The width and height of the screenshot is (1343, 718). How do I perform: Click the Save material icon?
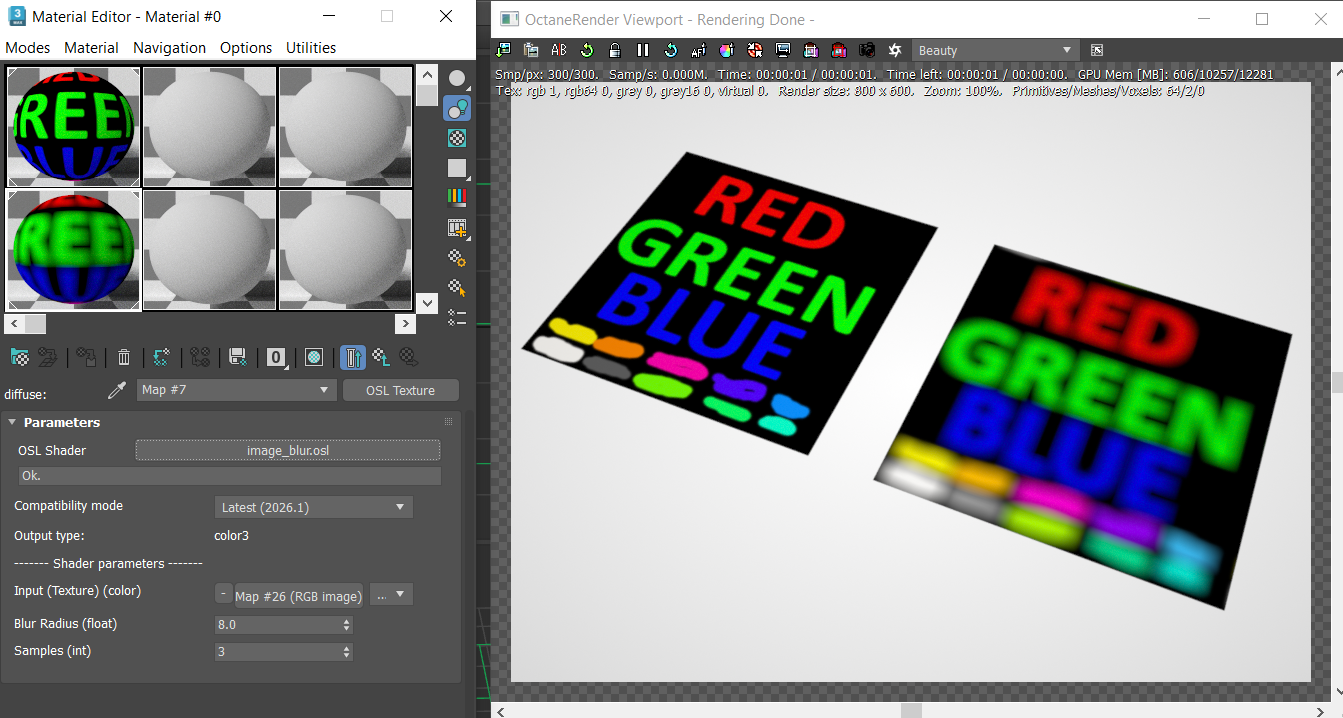[x=238, y=357]
